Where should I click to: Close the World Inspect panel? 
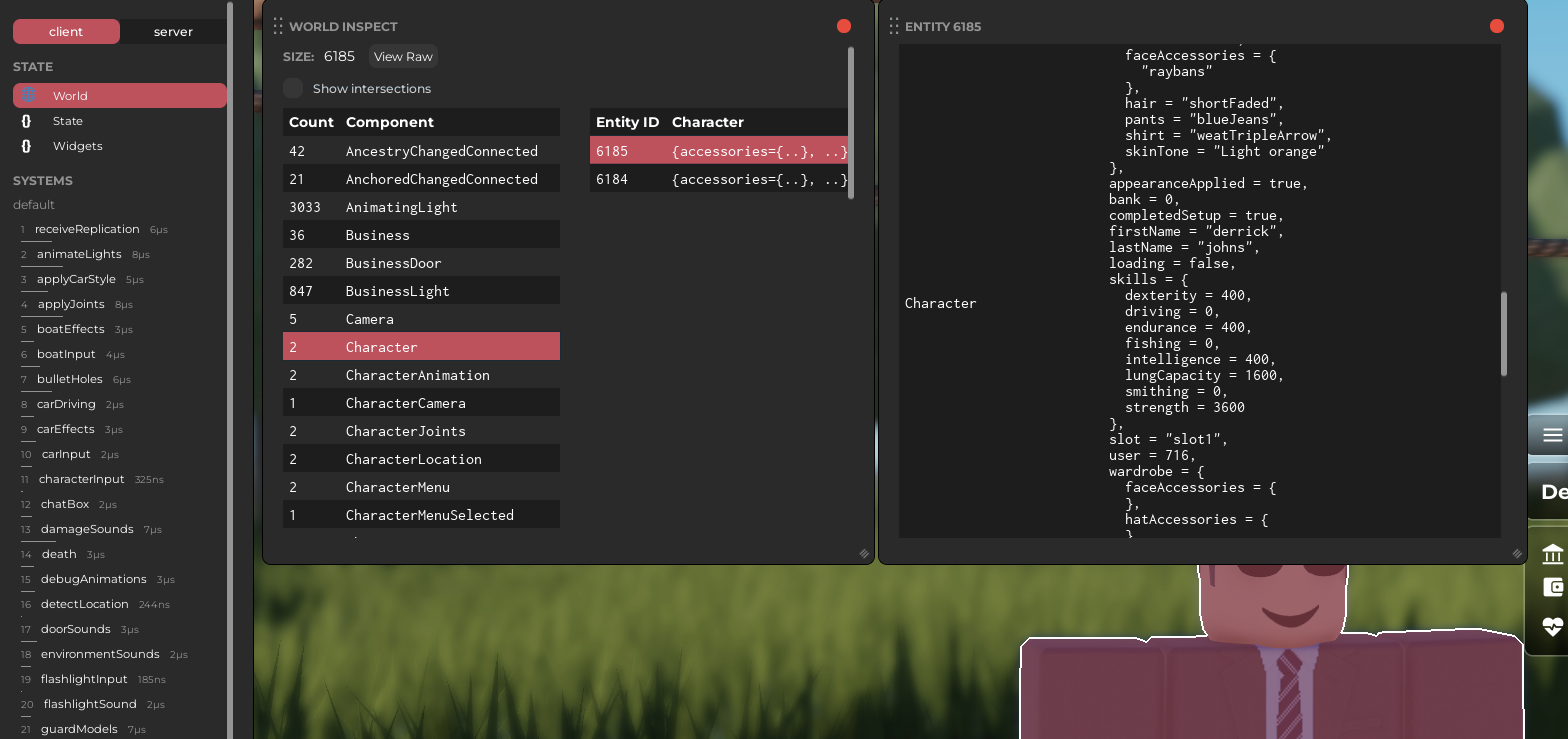(844, 26)
